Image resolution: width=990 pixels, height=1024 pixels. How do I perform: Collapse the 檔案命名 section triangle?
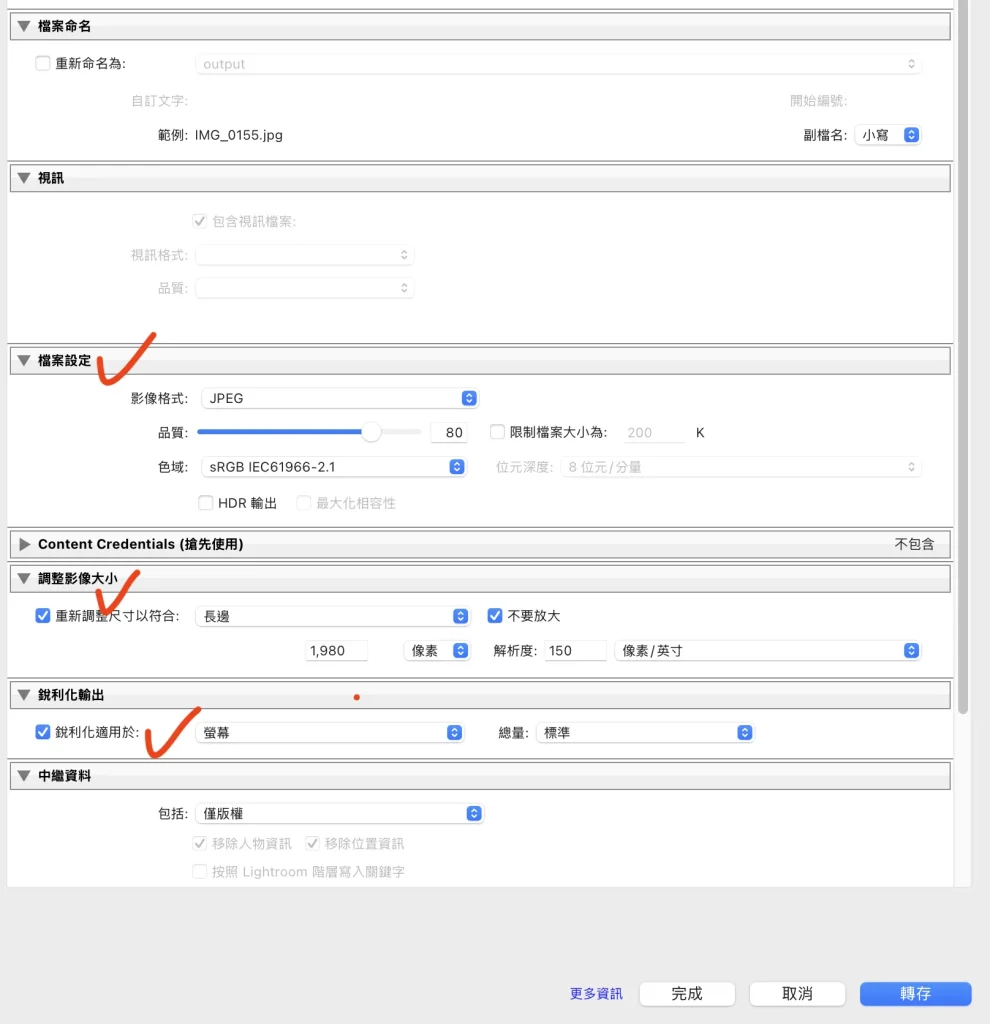(24, 26)
